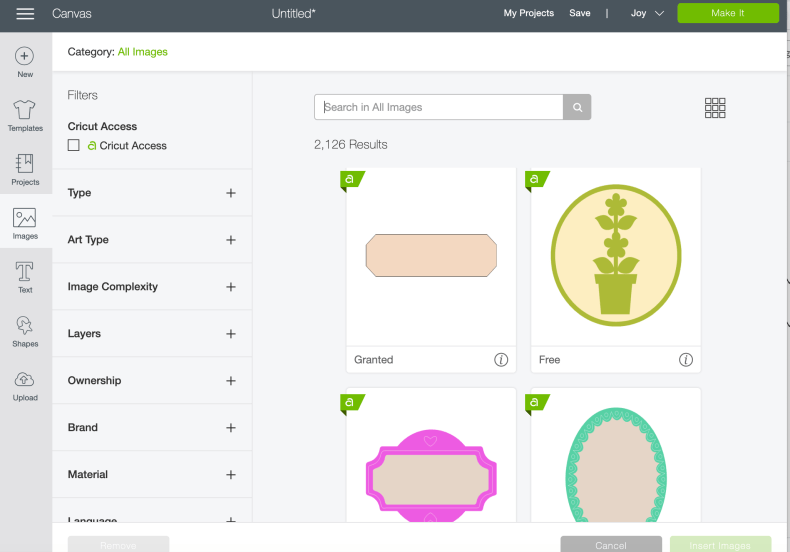The height and width of the screenshot is (552, 790).
Task: Select the peach label shape thumbnail
Action: pos(431,255)
